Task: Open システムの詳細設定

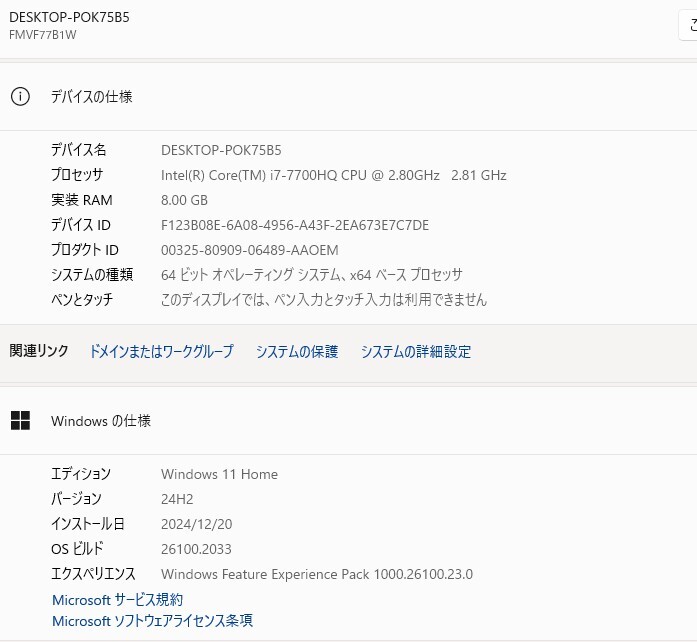Action: 416,351
